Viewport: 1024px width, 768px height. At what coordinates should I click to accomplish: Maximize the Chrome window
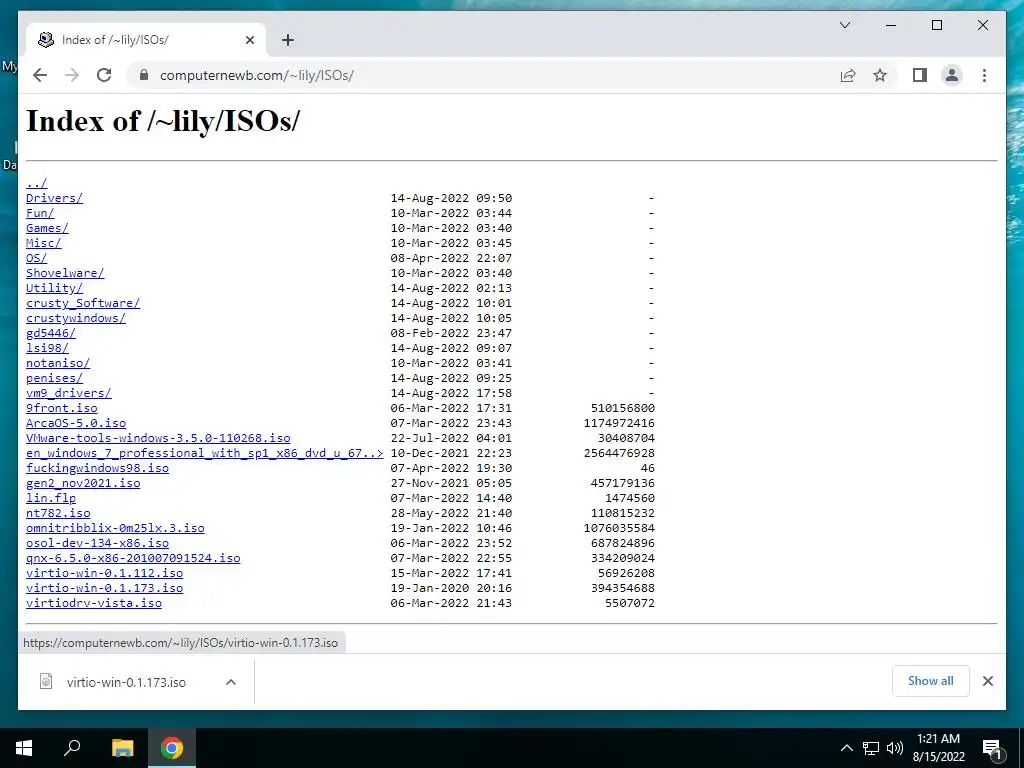[x=936, y=25]
